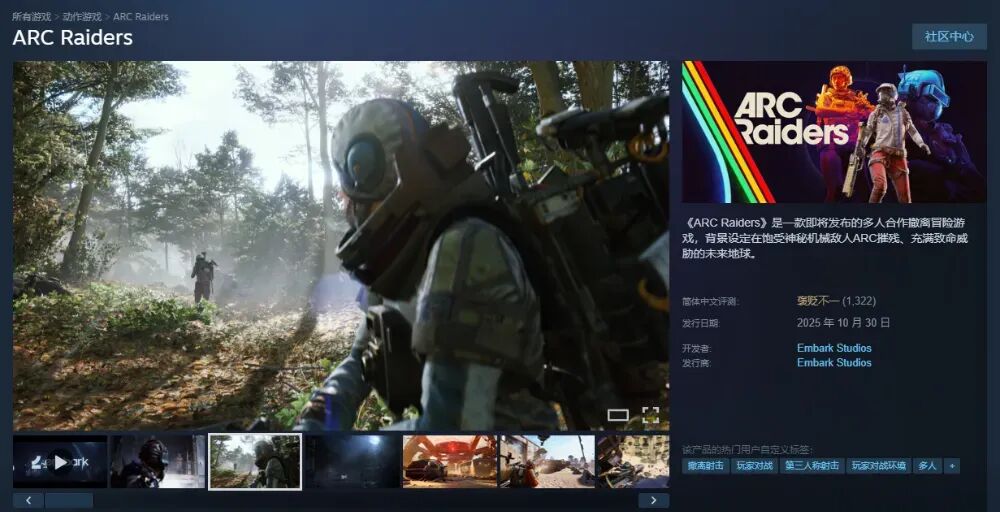Select the 玩家对战 tag

coord(754,466)
